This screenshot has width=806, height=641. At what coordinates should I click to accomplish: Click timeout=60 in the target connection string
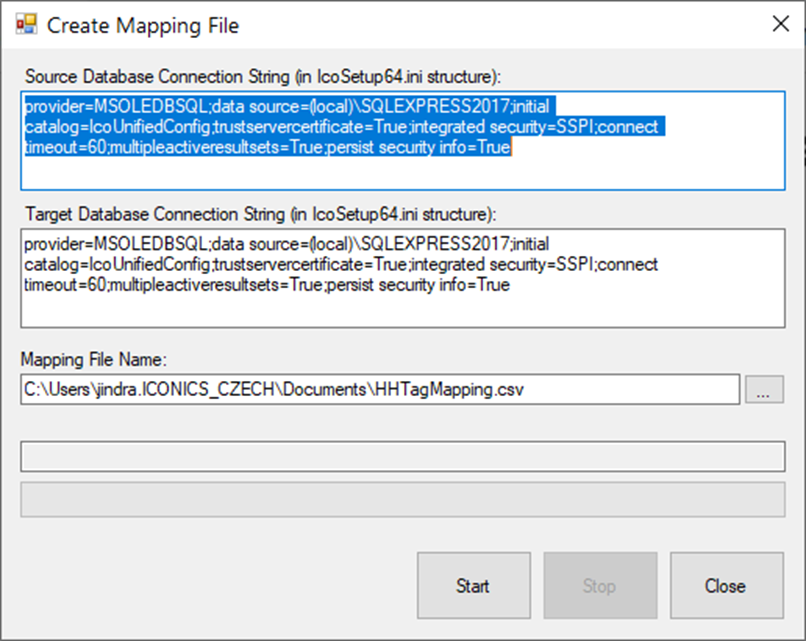(x=65, y=285)
